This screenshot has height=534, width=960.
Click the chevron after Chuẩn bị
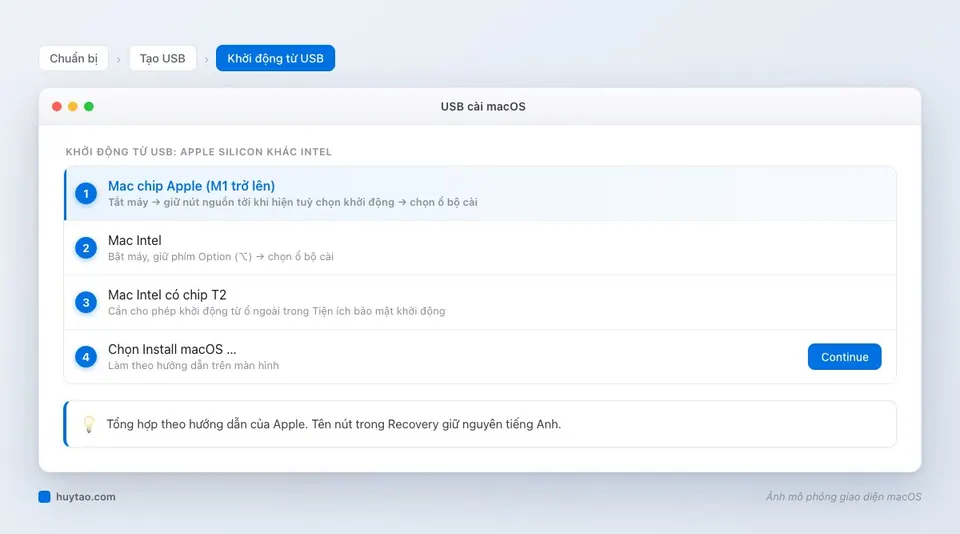point(118,59)
